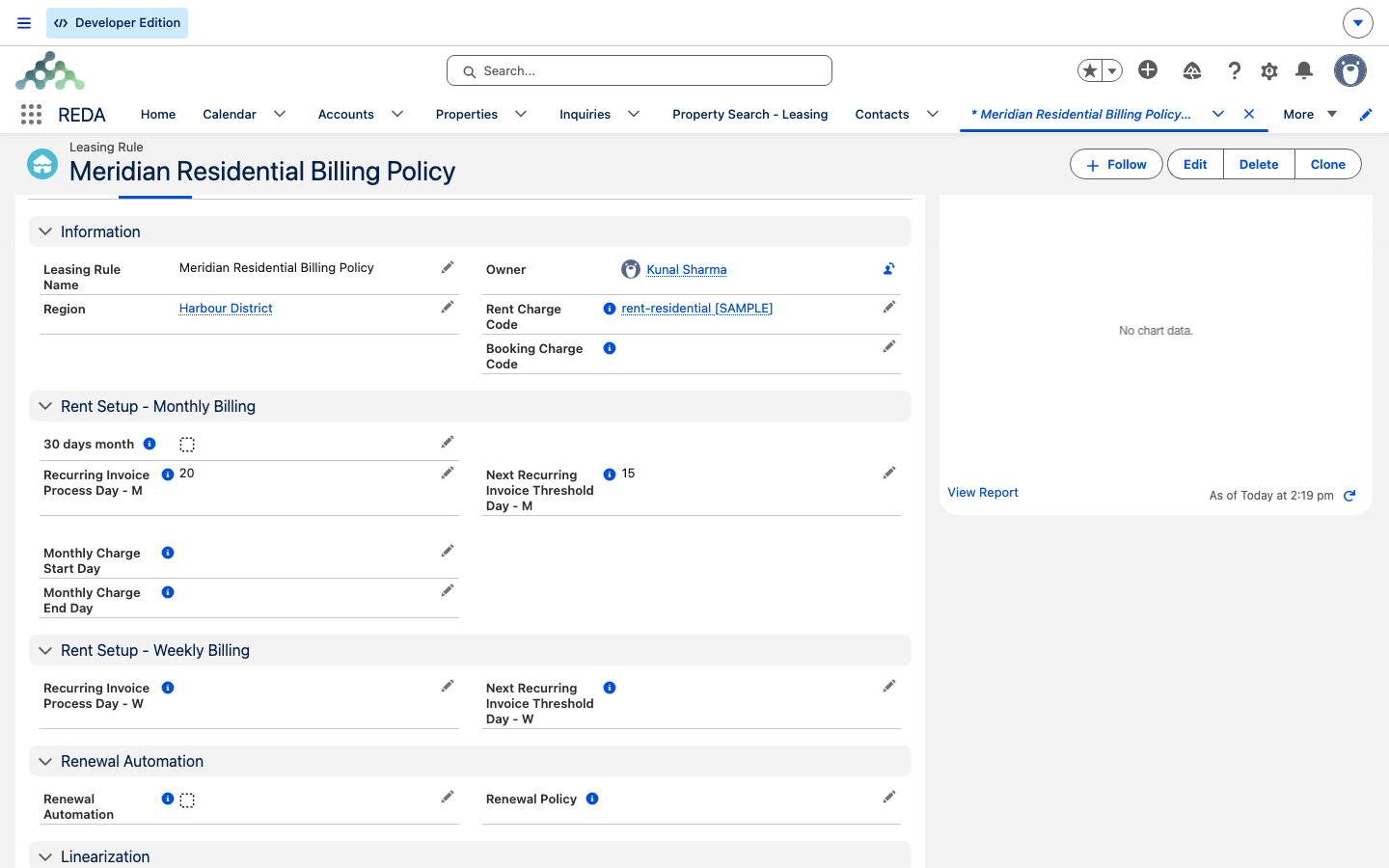Edit the Leasing Rule Name field
The image size is (1389, 868).
(x=448, y=267)
